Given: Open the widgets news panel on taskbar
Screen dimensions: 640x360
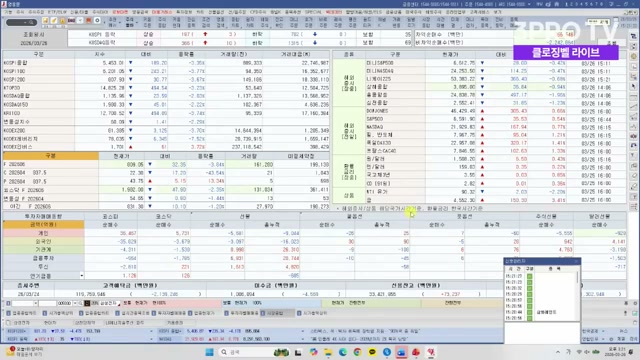Looking at the screenshot, I should (24, 351).
